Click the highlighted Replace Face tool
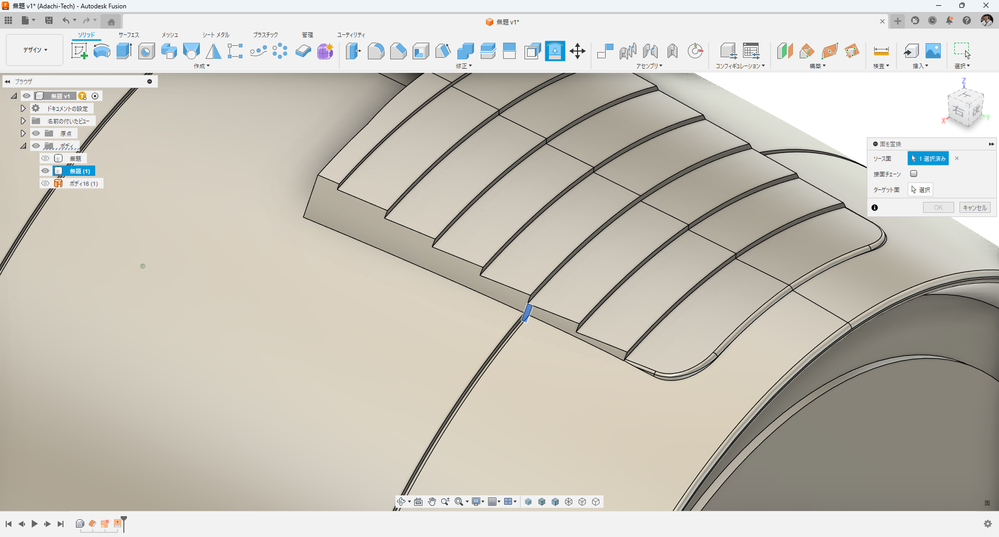This screenshot has width=999, height=537. point(555,52)
